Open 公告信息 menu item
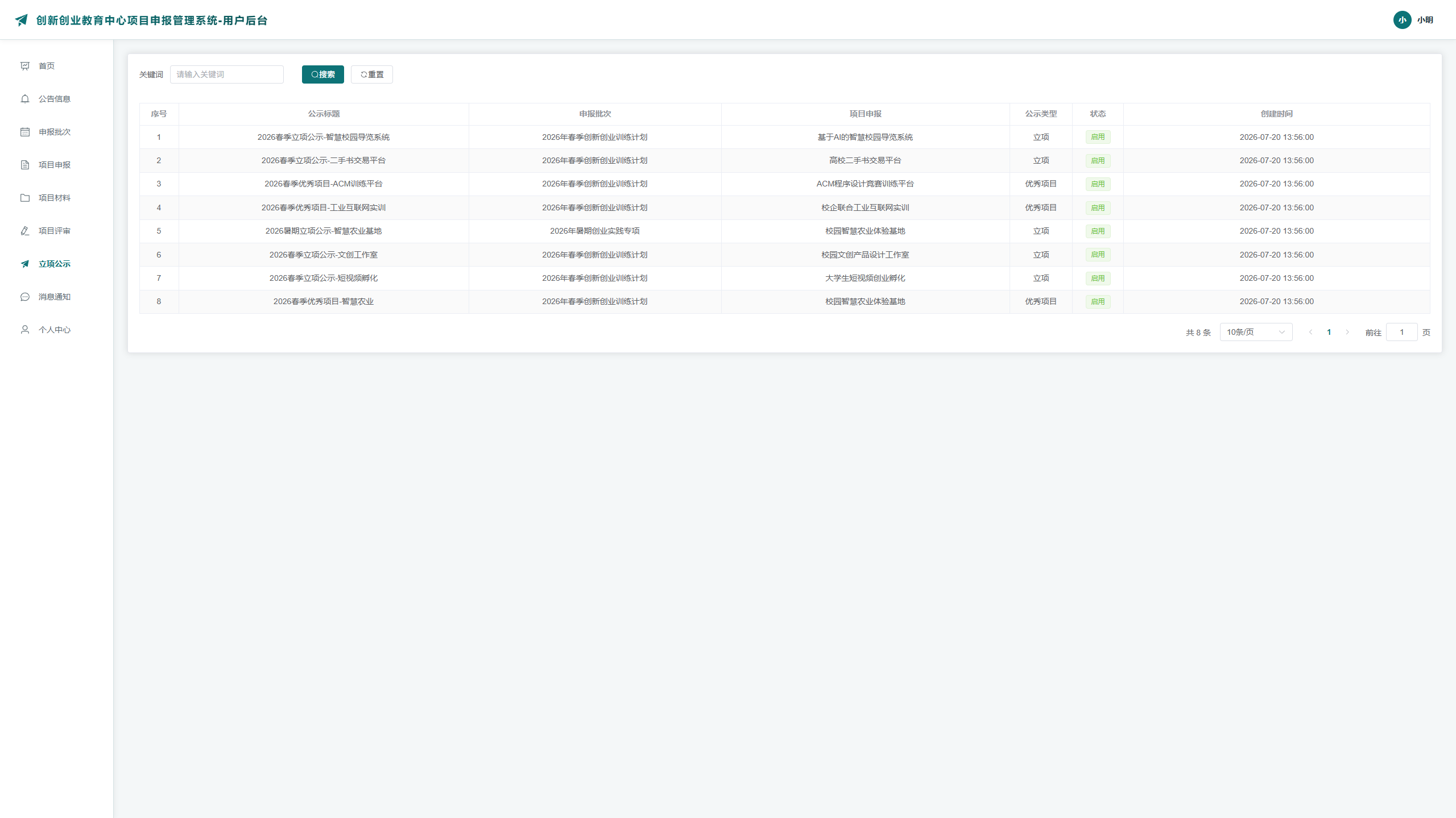Screen dimensions: 1456x818 point(57,99)
